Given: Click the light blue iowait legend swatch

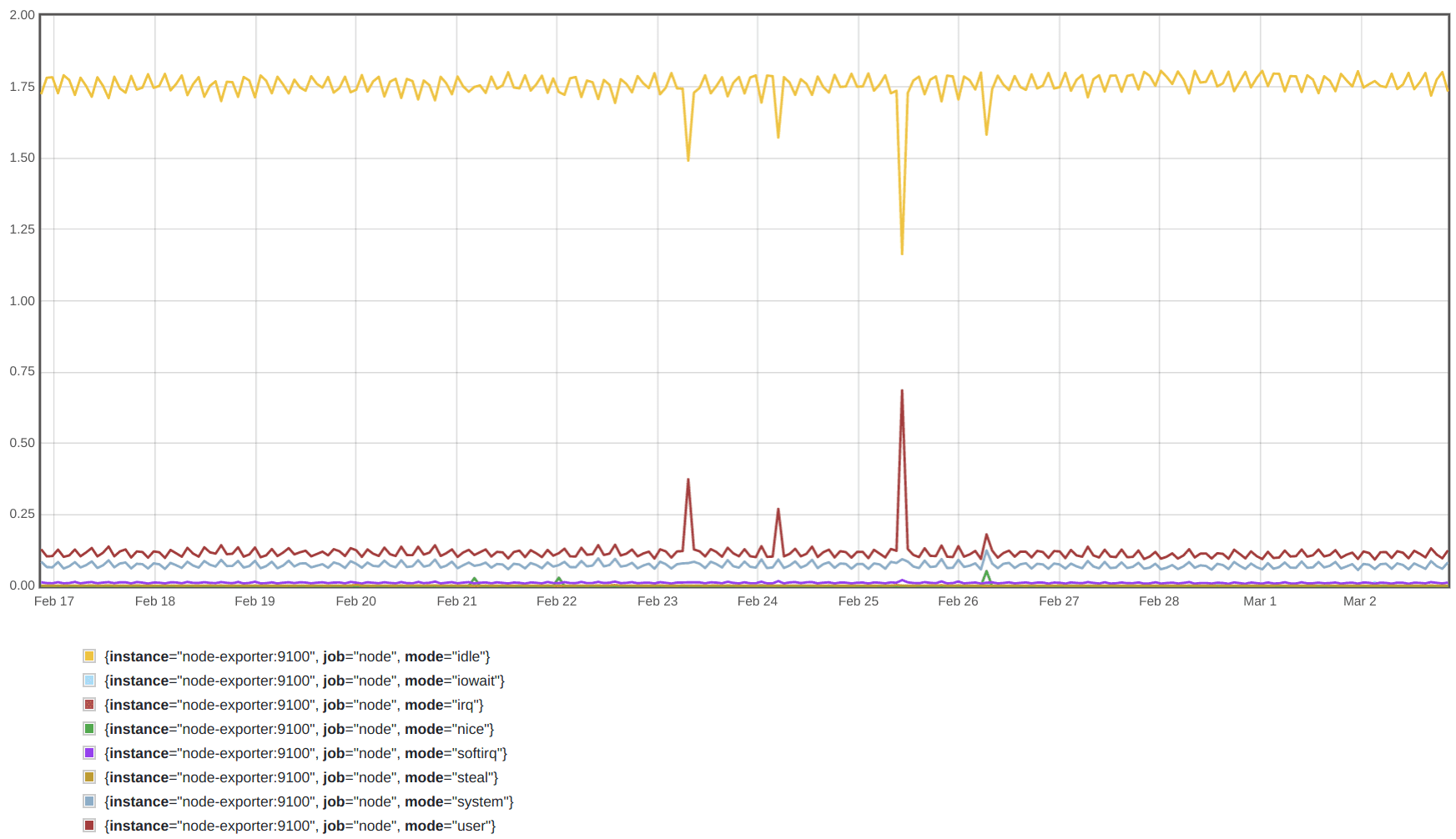Looking at the screenshot, I should (x=89, y=681).
